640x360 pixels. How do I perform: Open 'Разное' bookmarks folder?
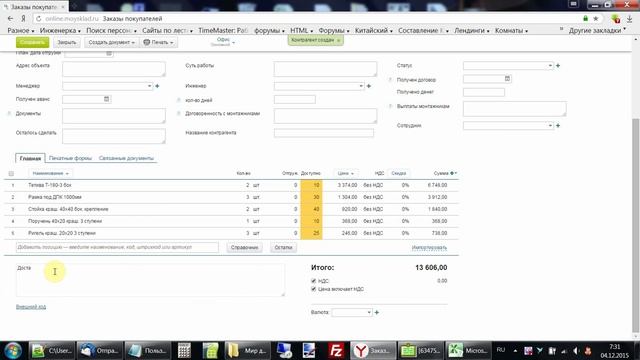coord(20,31)
